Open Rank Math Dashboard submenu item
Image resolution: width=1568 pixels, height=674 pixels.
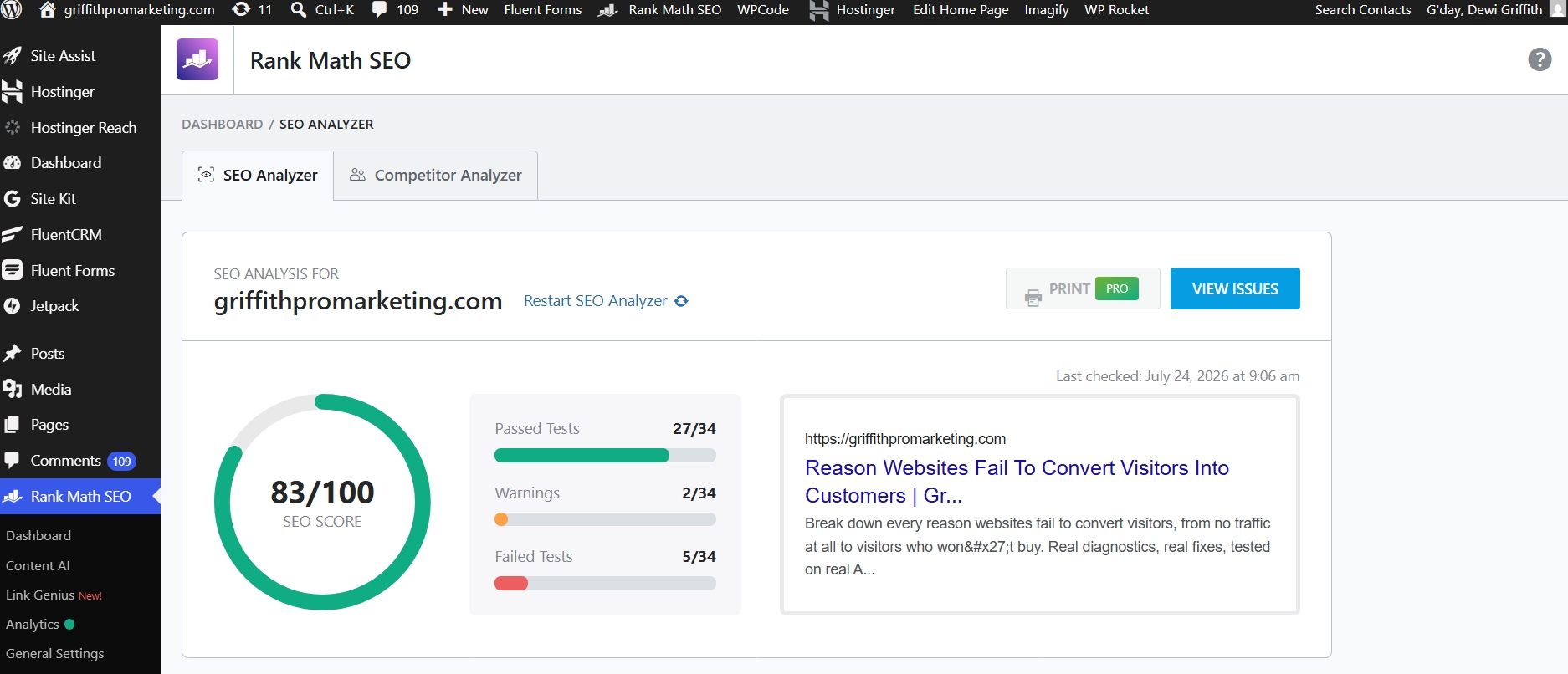38,536
